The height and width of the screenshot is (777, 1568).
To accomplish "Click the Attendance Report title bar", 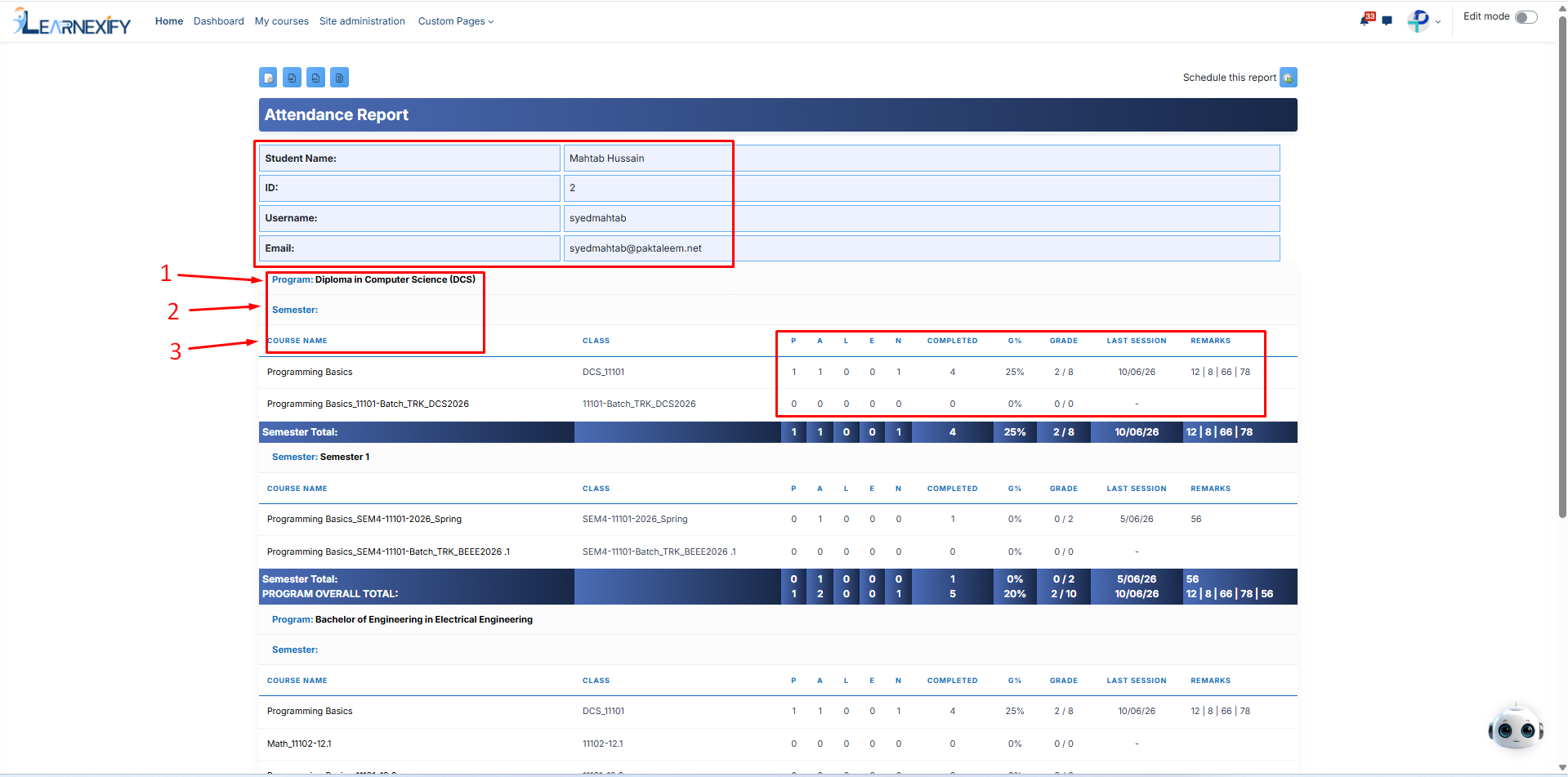I will tap(778, 115).
